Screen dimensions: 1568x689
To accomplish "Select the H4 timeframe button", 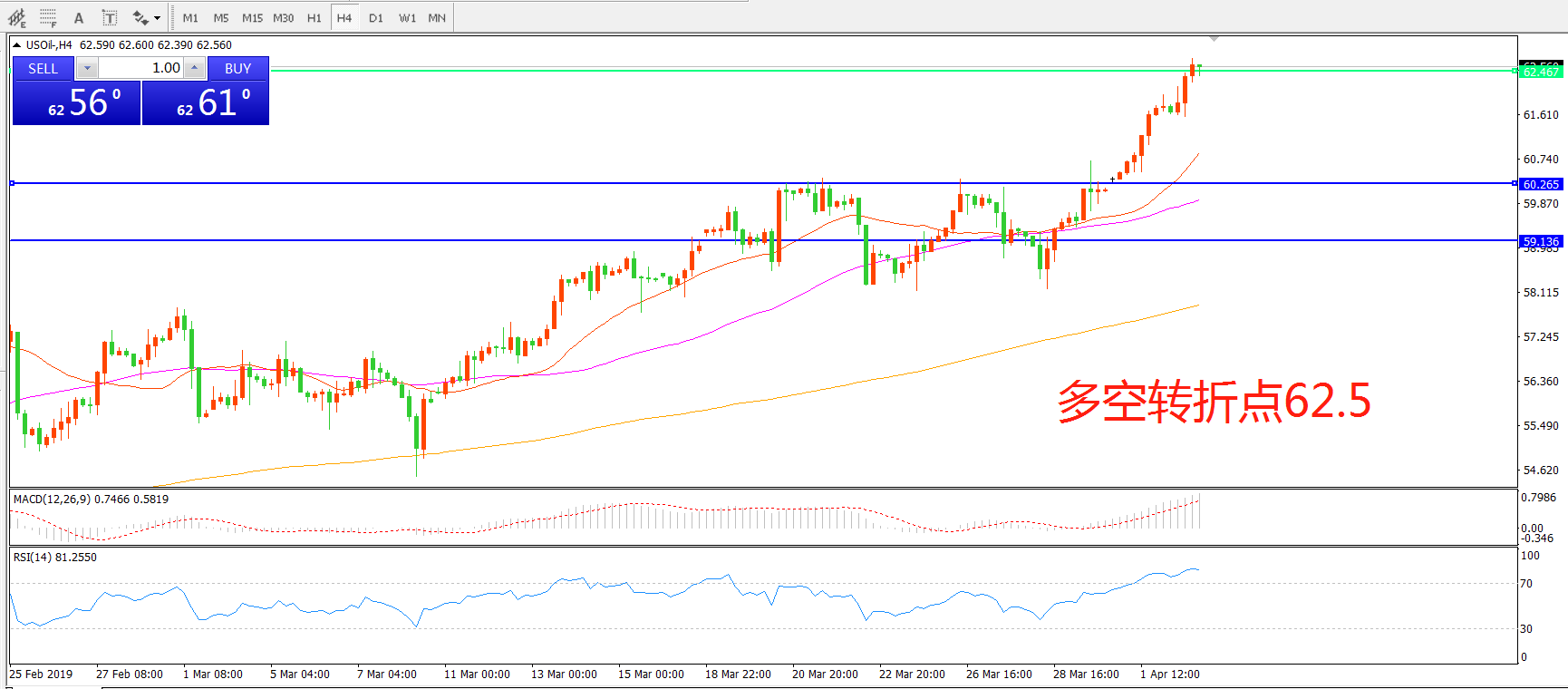I will coord(344,17).
